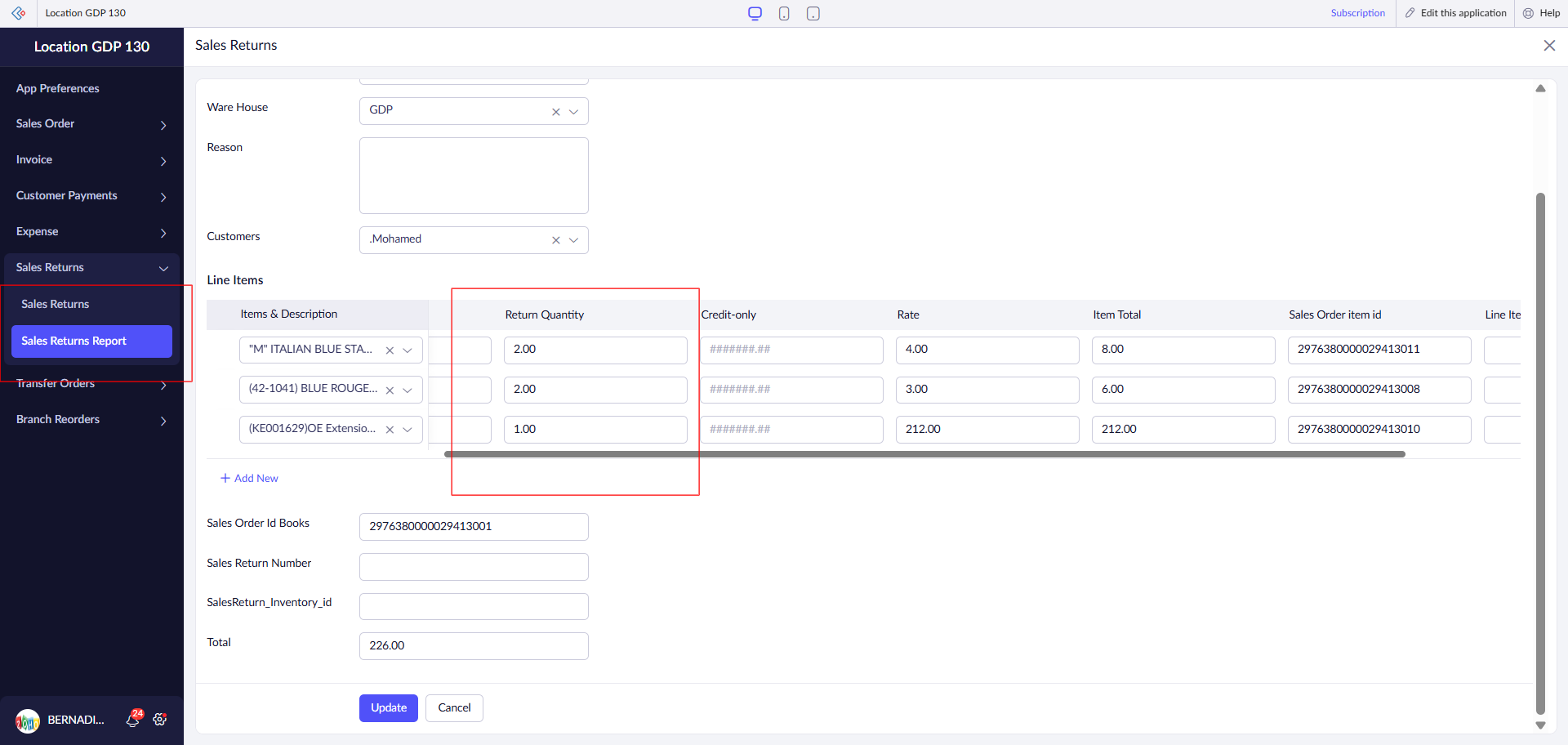Open the settings gear in sidebar footer
The image size is (1568, 745).
(160, 719)
